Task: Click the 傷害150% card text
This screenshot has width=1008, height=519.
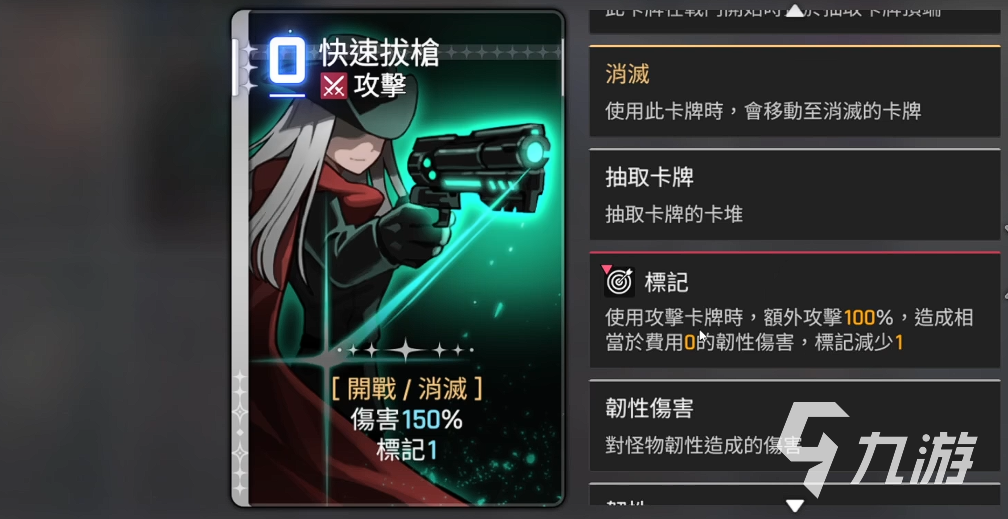Action: [406, 420]
